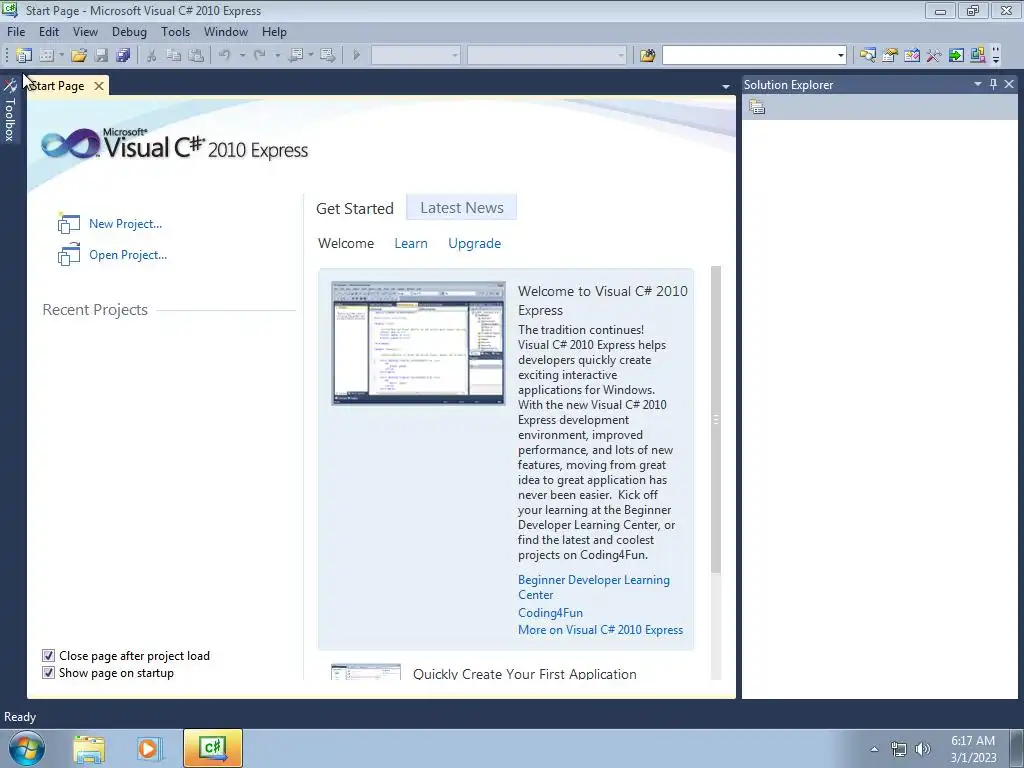Click the Save floppy disk icon
This screenshot has height=768, width=1024.
101,56
